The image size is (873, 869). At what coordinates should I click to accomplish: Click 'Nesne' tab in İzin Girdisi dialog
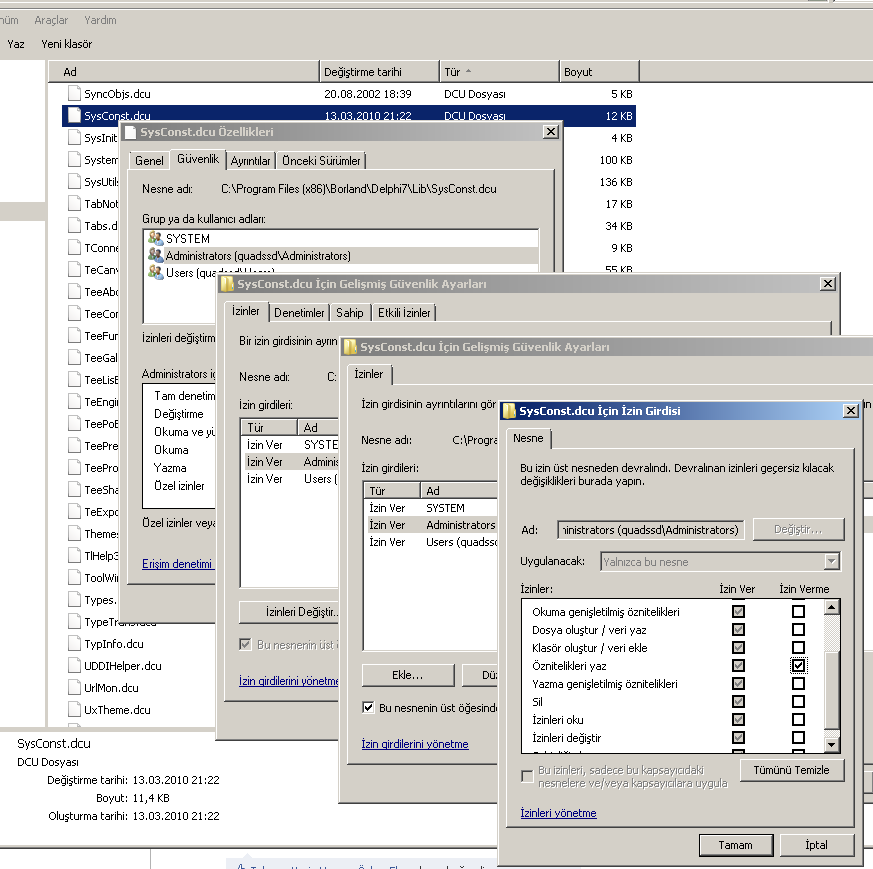point(528,438)
